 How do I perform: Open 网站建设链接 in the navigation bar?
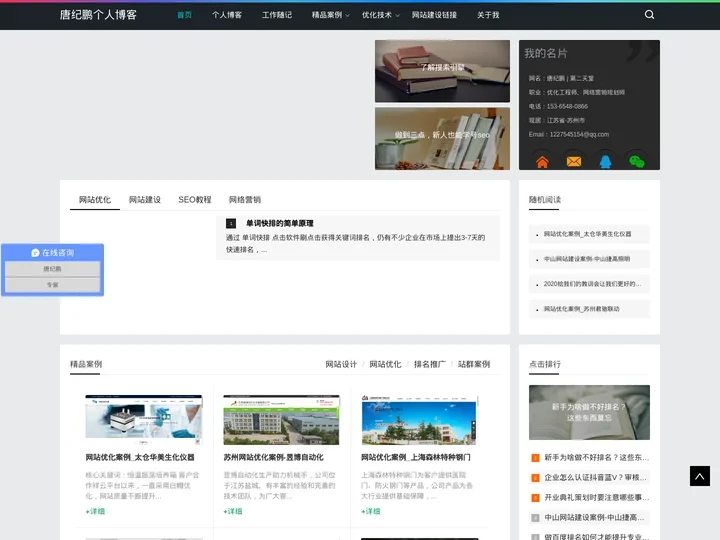(x=434, y=15)
